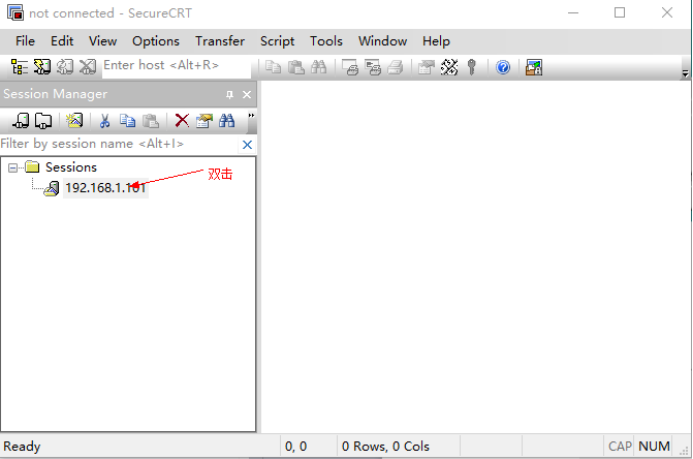Delete session with red X icon
This screenshot has width=693, height=459.
182,120
